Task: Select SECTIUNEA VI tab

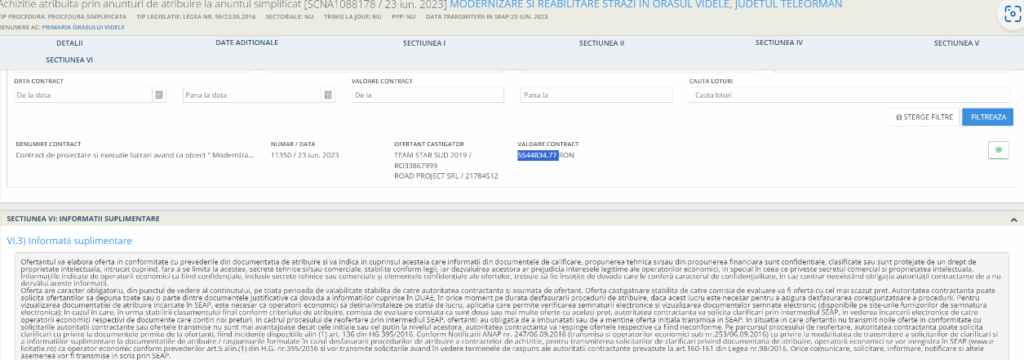Action: pos(69,59)
